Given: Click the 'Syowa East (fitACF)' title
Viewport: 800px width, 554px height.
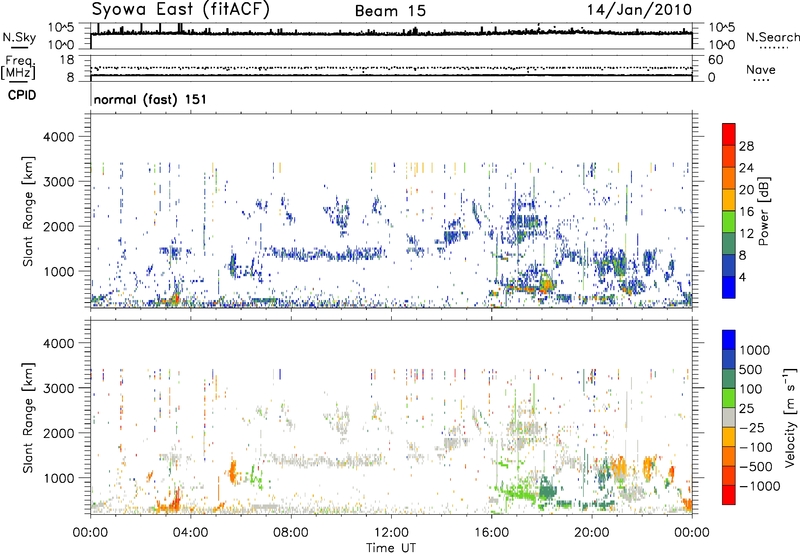Looking at the screenshot, I should [x=181, y=9].
